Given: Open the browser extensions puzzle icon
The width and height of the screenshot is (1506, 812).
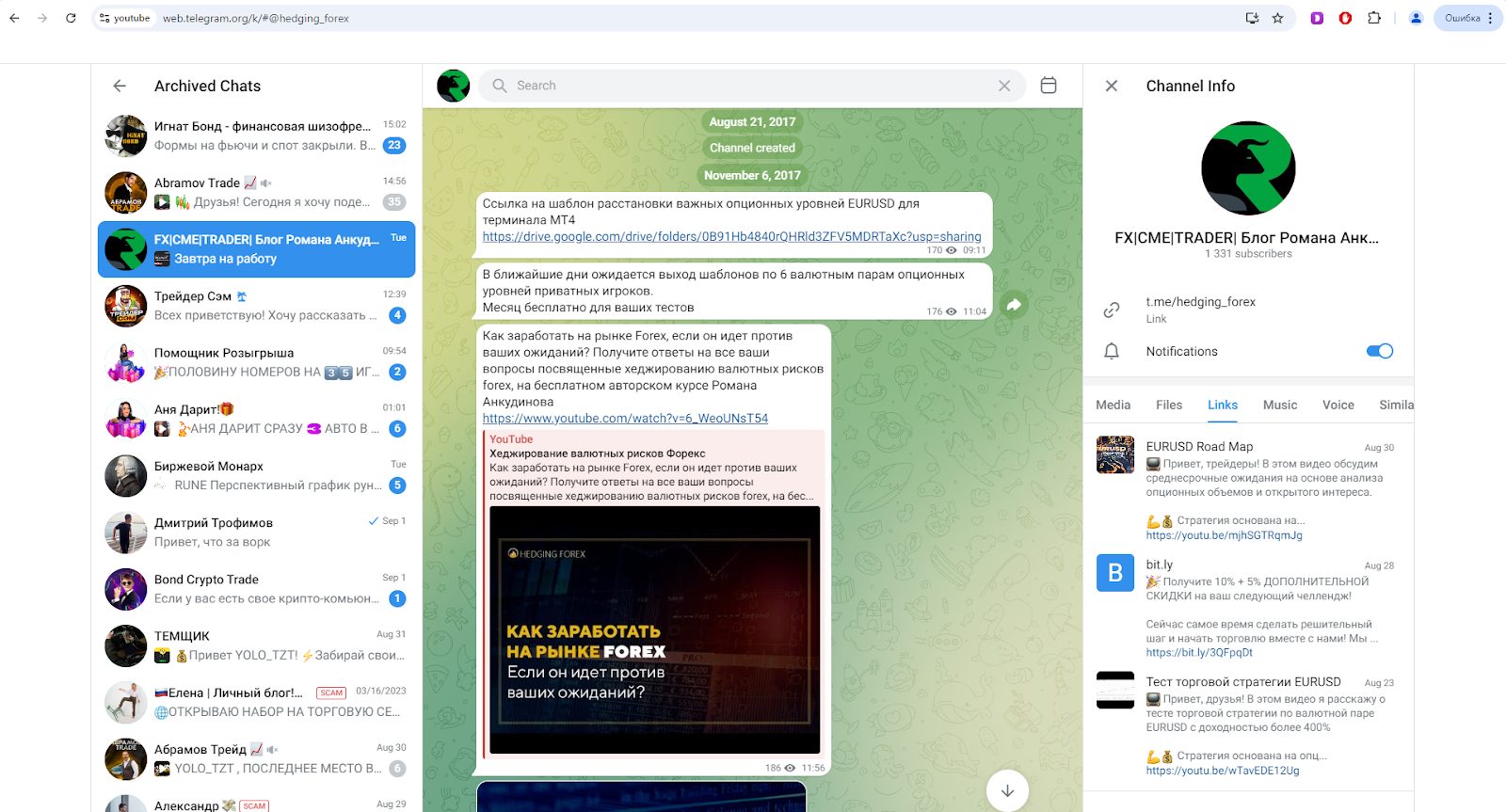Looking at the screenshot, I should click(1374, 18).
